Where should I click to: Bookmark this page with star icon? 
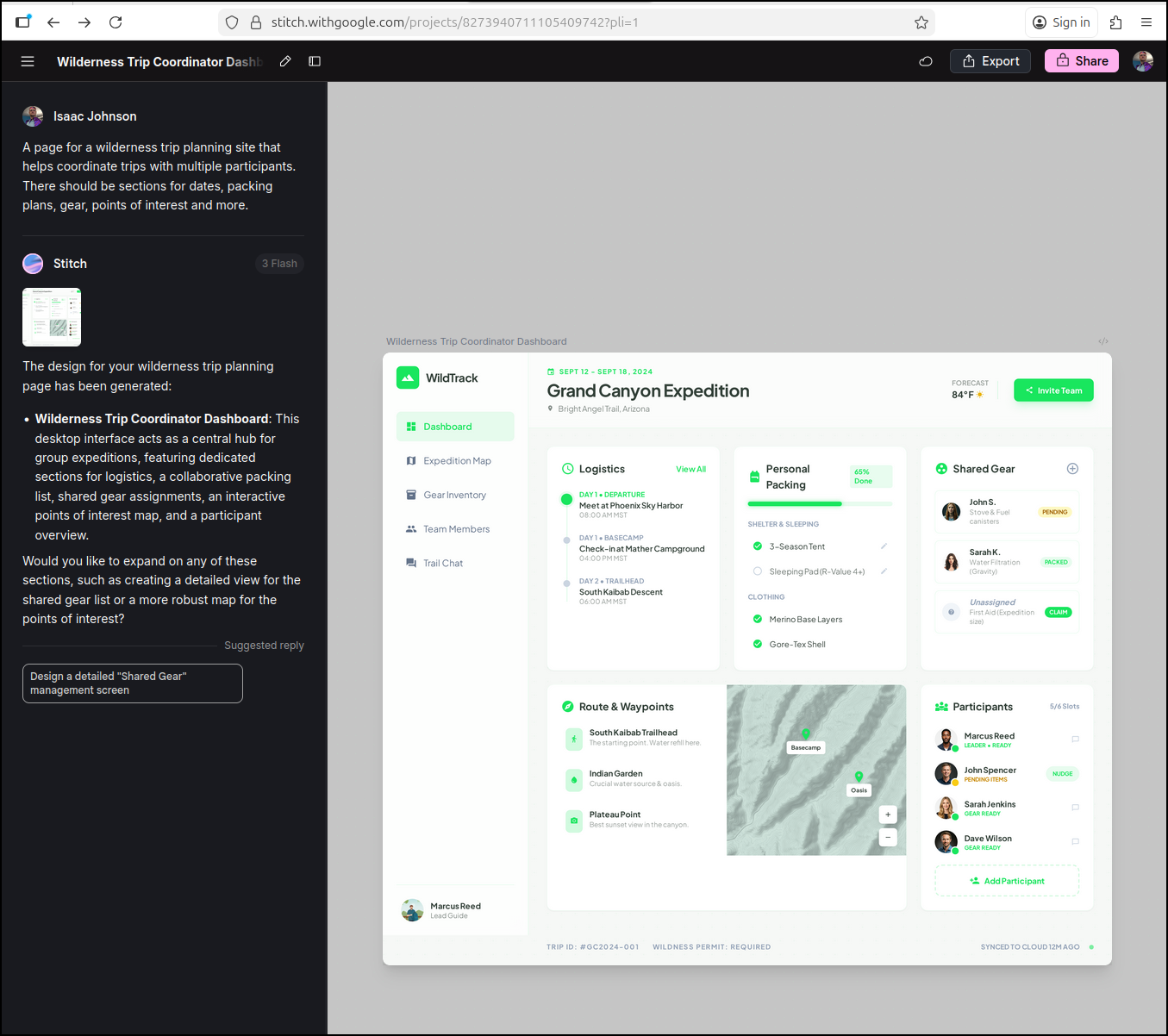coord(921,22)
